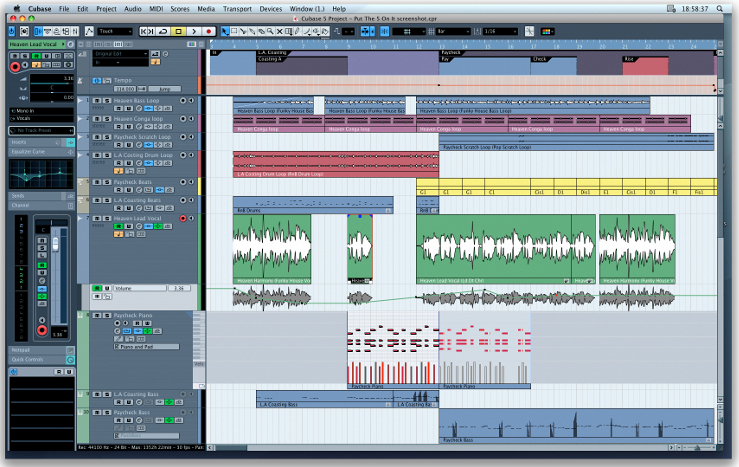
Task: Open the Volume automation parameter selector
Action: pos(140,288)
